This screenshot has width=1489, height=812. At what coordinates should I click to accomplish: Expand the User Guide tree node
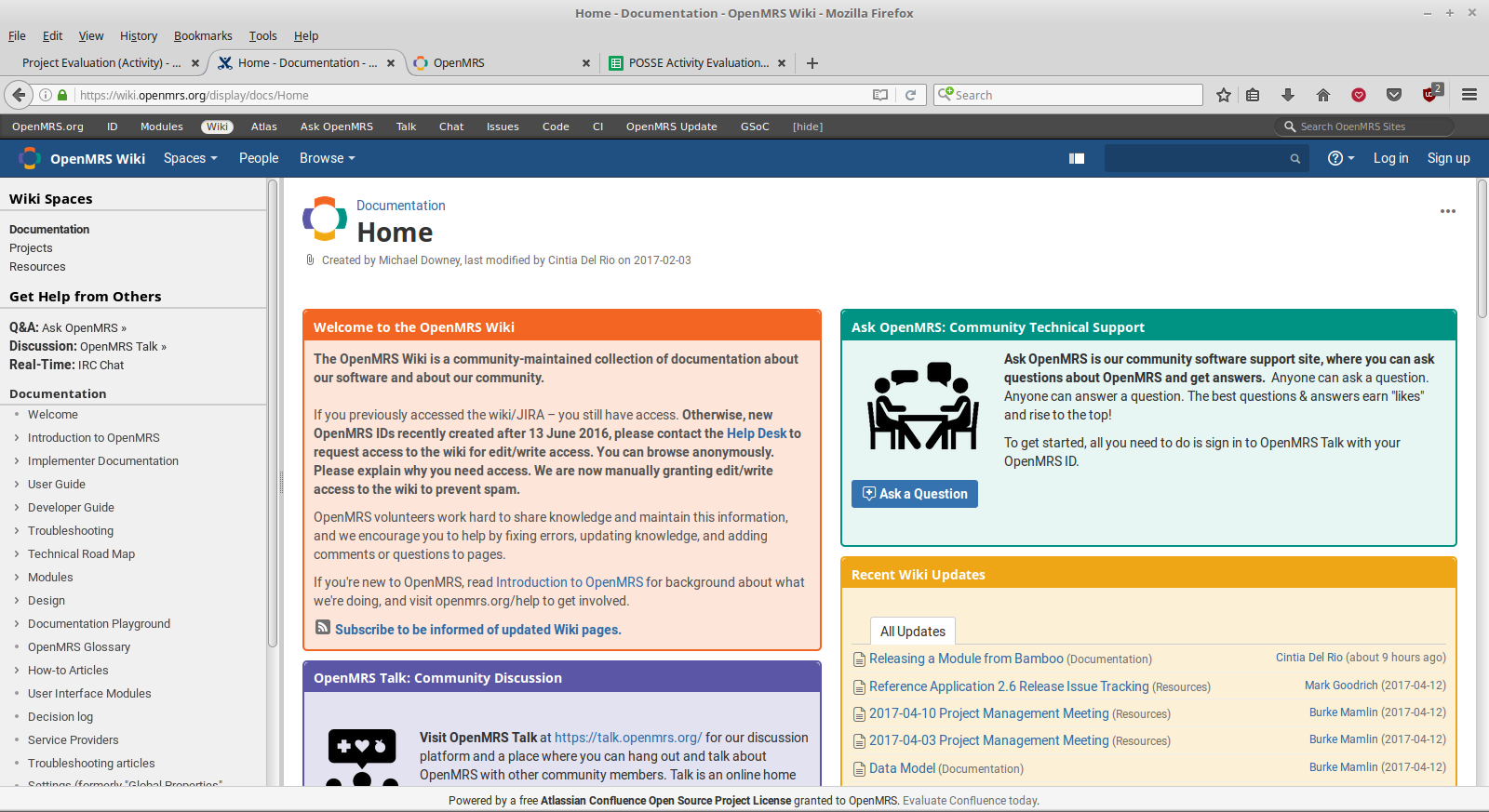17,484
